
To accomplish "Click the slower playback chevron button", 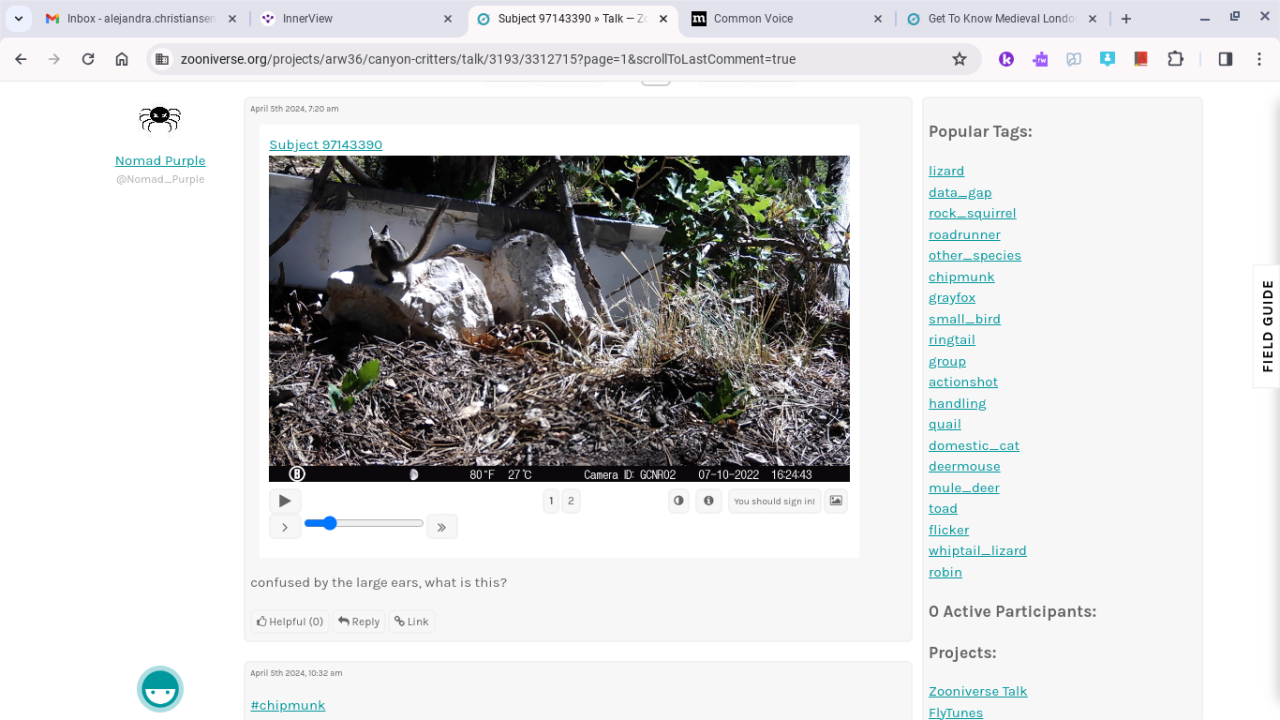I will click(285, 527).
